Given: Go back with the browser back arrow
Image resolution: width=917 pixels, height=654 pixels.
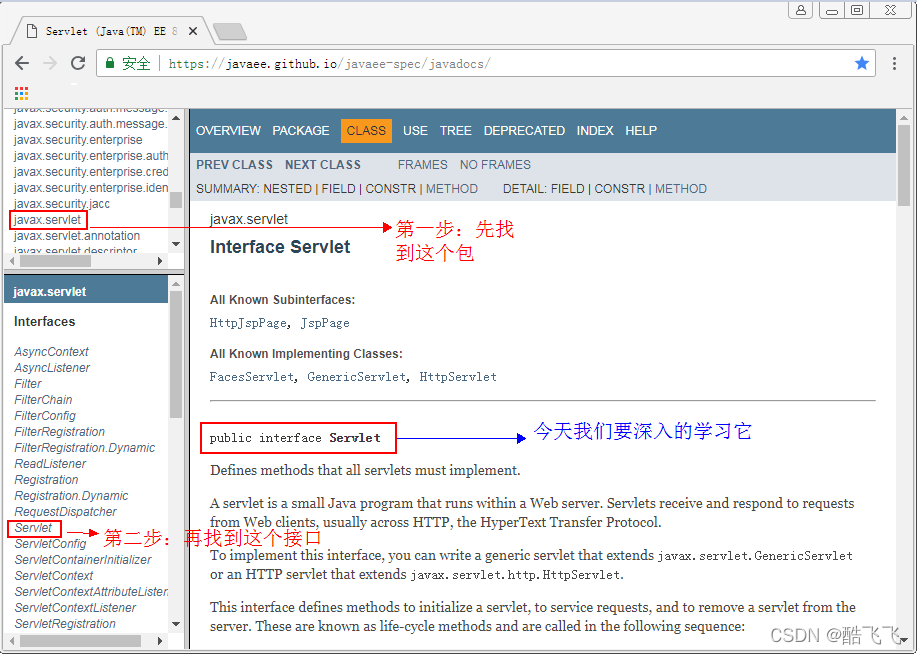Looking at the screenshot, I should (22, 63).
